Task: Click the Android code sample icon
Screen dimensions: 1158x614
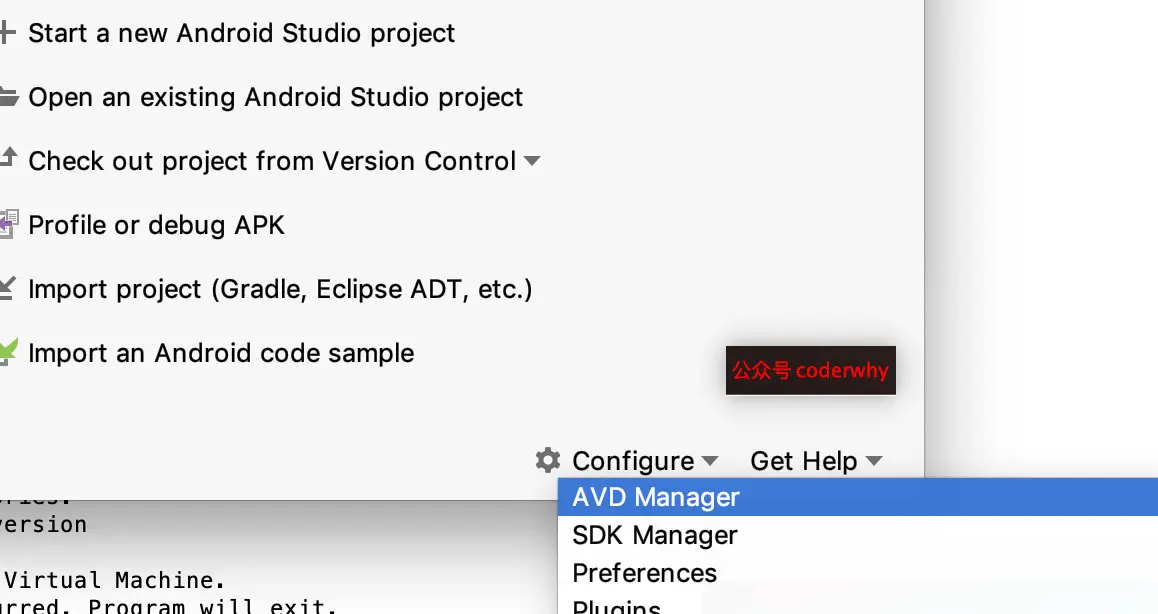Action: [8, 352]
